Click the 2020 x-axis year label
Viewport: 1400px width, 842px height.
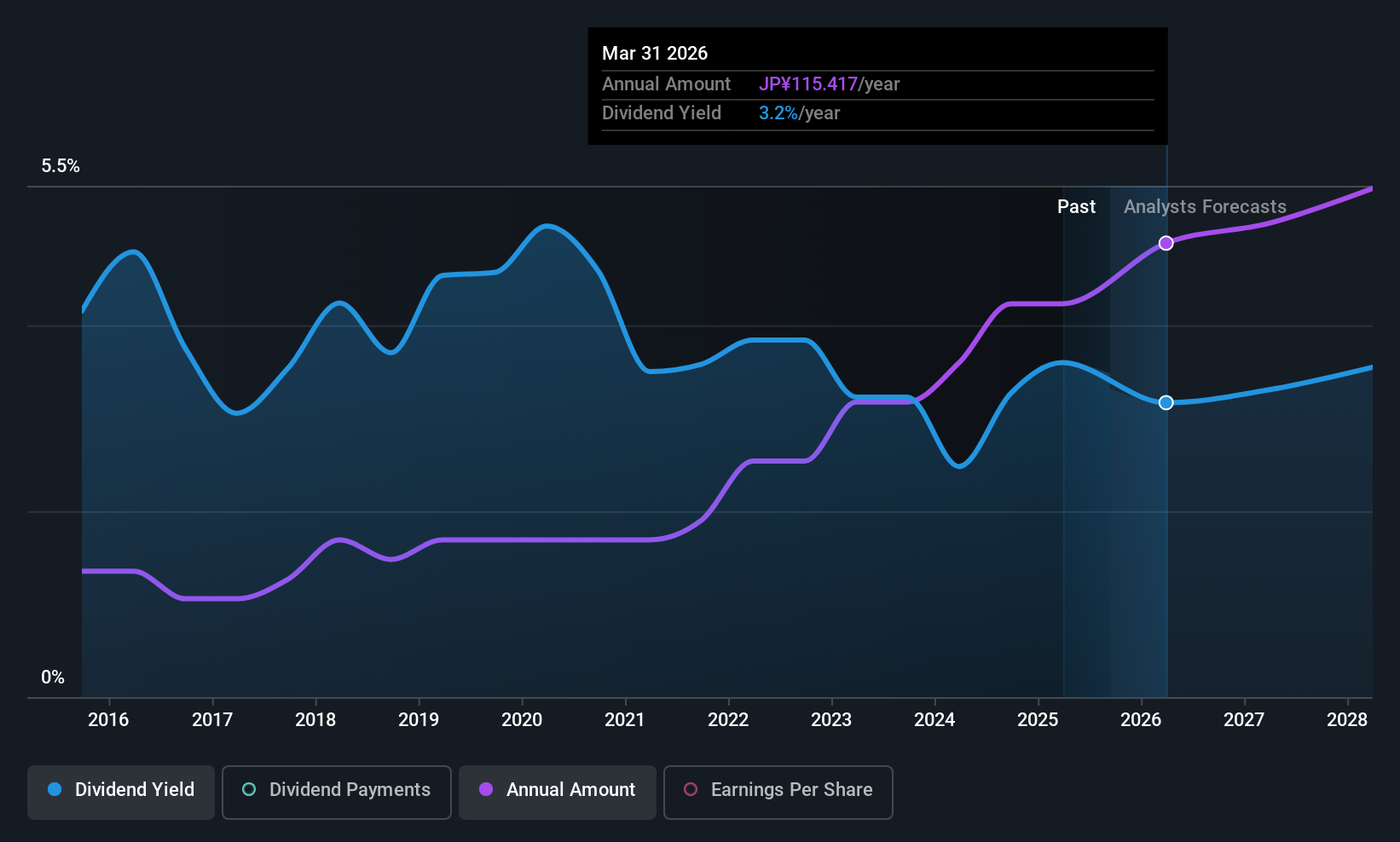click(522, 719)
